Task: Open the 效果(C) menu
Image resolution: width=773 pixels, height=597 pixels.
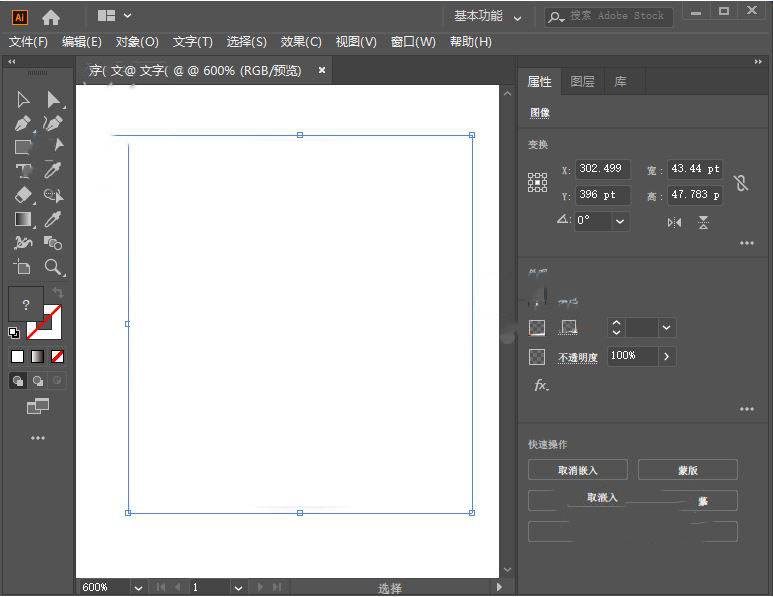Action: pyautogui.click(x=301, y=42)
